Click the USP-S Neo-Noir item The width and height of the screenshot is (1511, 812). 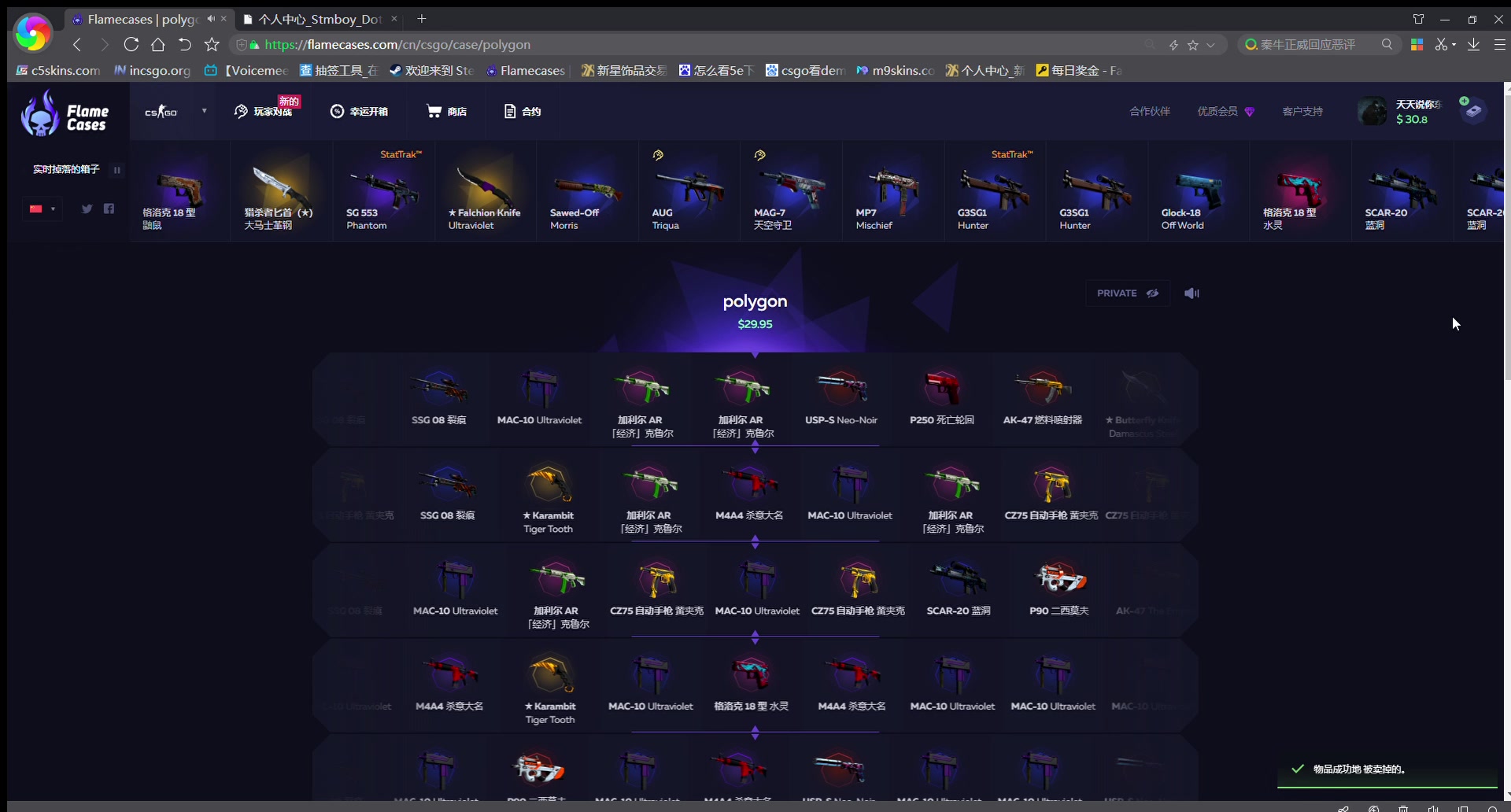coord(841,400)
